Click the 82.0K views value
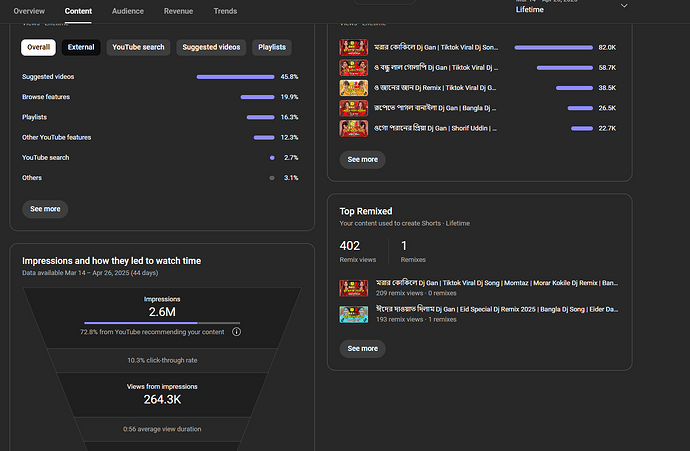 (607, 47)
